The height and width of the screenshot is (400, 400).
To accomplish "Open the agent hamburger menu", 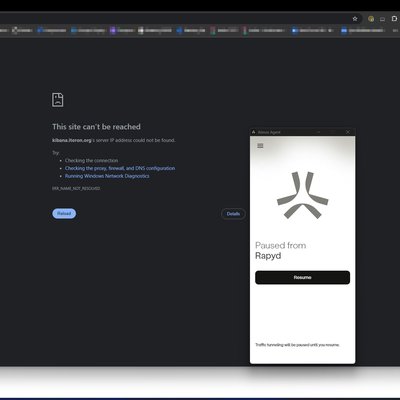I will (260, 146).
